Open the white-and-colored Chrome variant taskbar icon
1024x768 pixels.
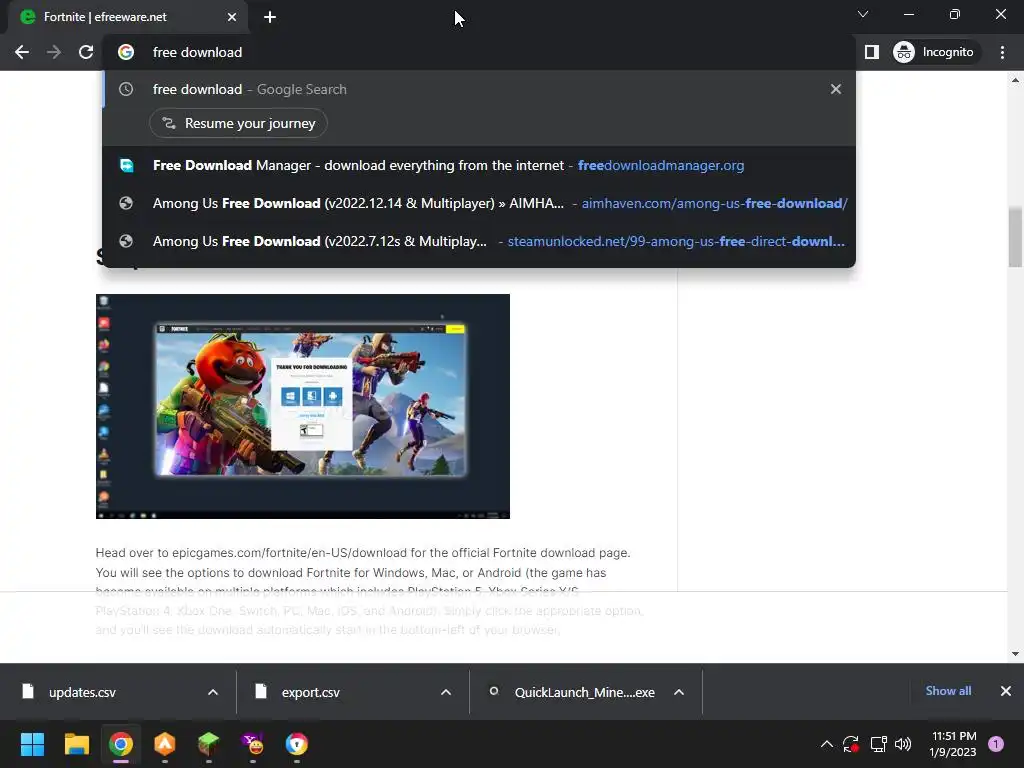point(296,744)
